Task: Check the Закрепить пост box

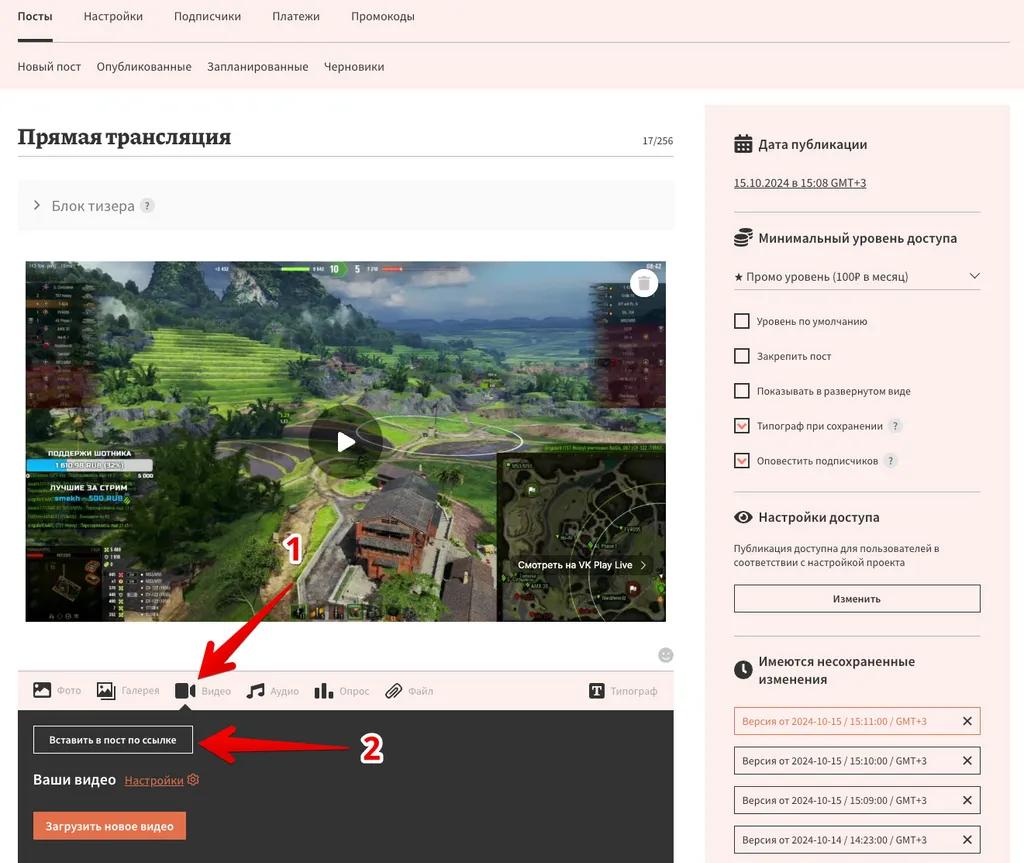Action: pyautogui.click(x=742, y=356)
